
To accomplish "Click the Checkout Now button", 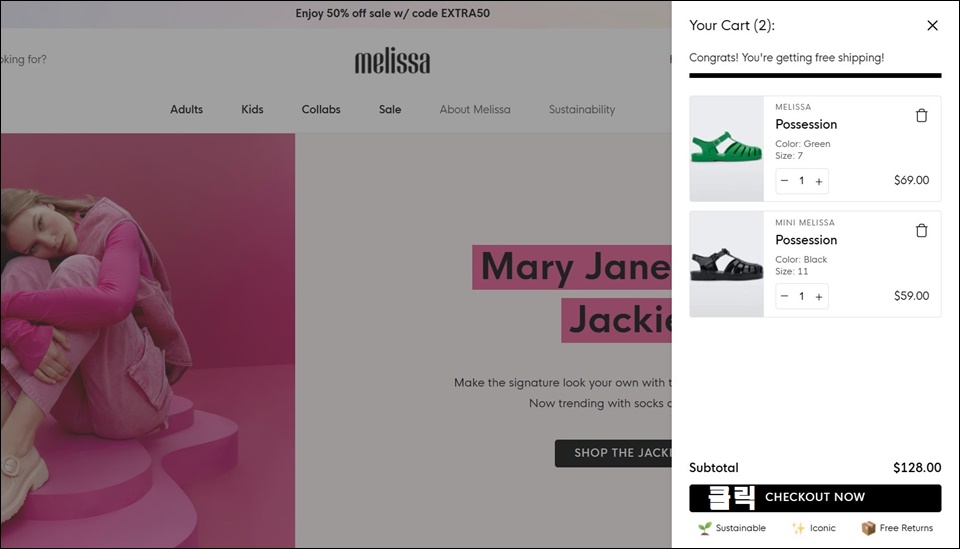I will click(x=815, y=498).
